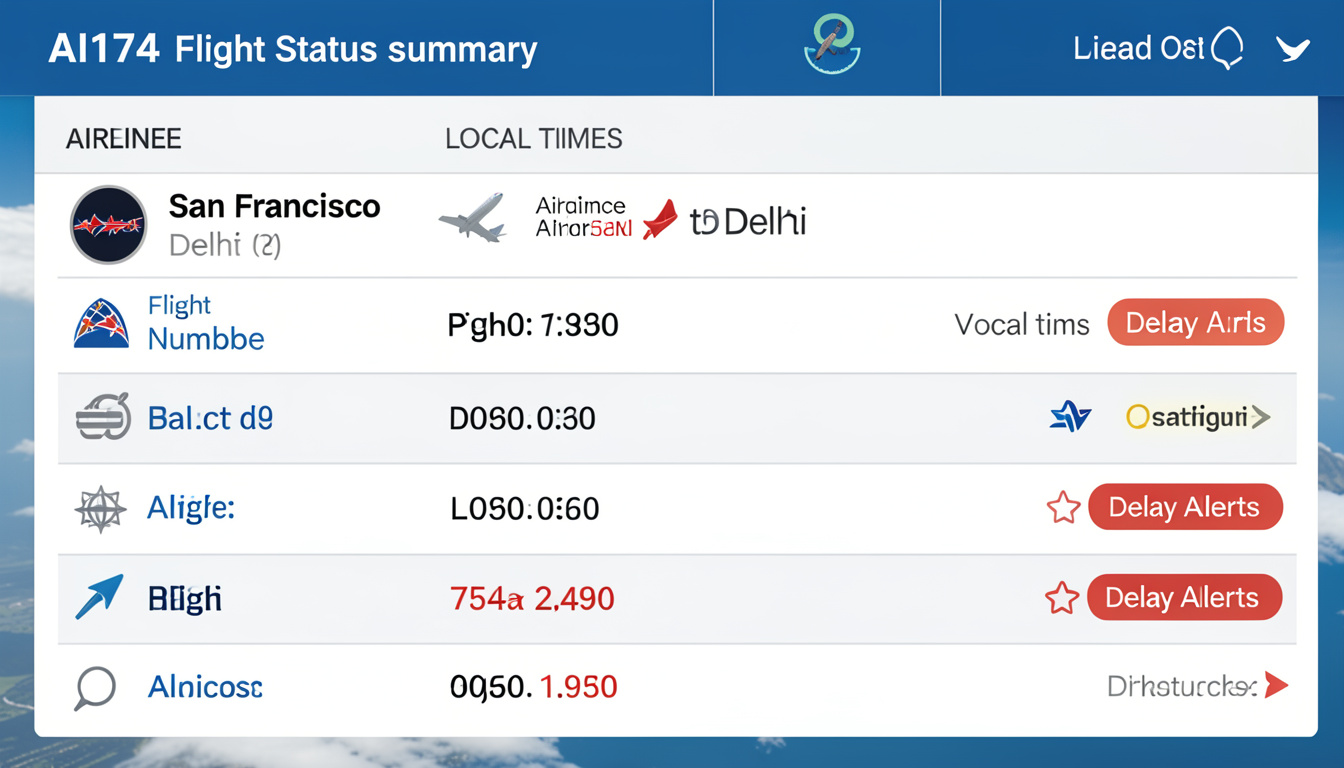Open the Liead Ost header dropdown
Viewport: 1344px width, 768px height.
pyautogui.click(x=1293, y=49)
